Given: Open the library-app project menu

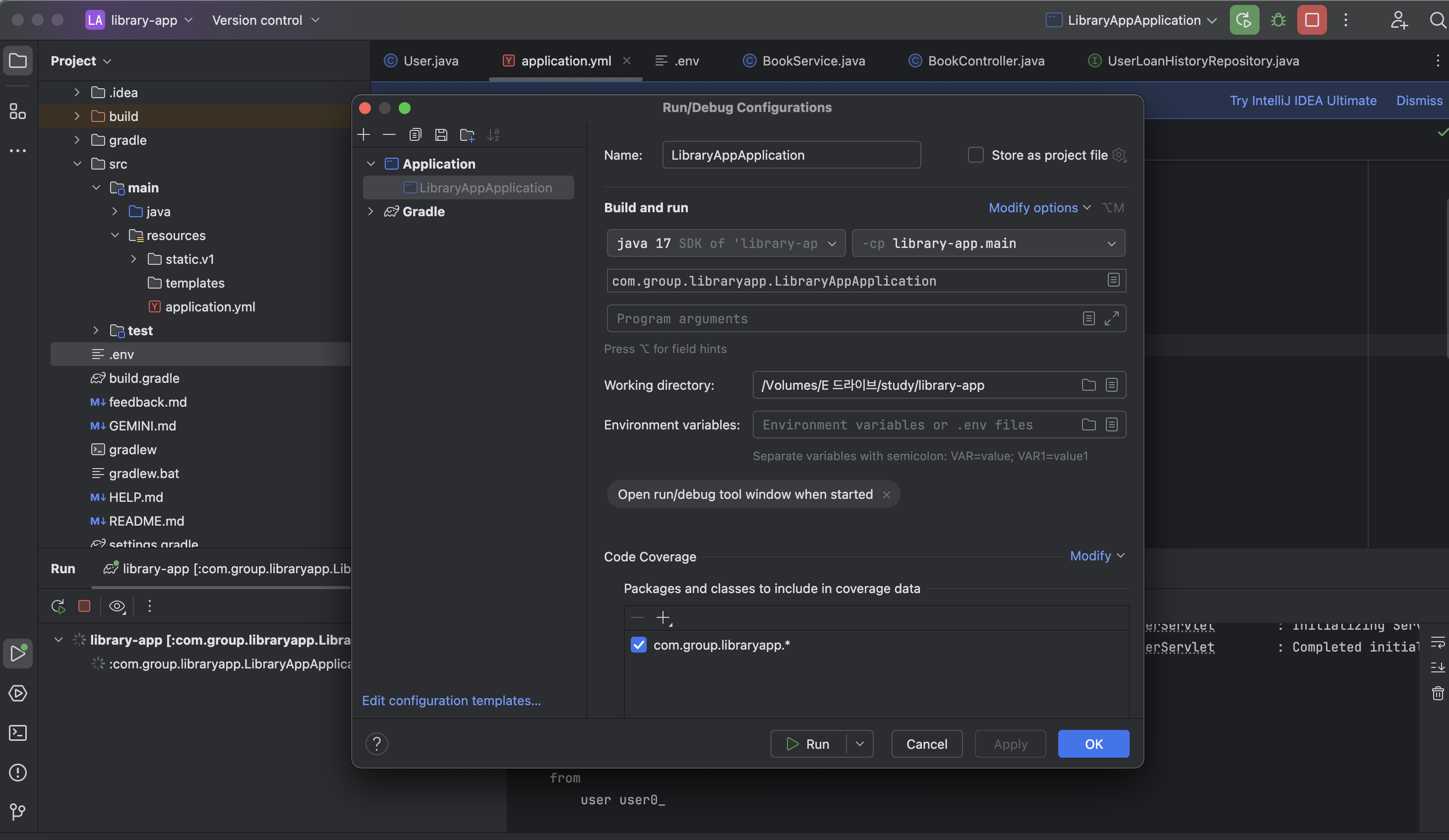Looking at the screenshot, I should click(x=139, y=20).
